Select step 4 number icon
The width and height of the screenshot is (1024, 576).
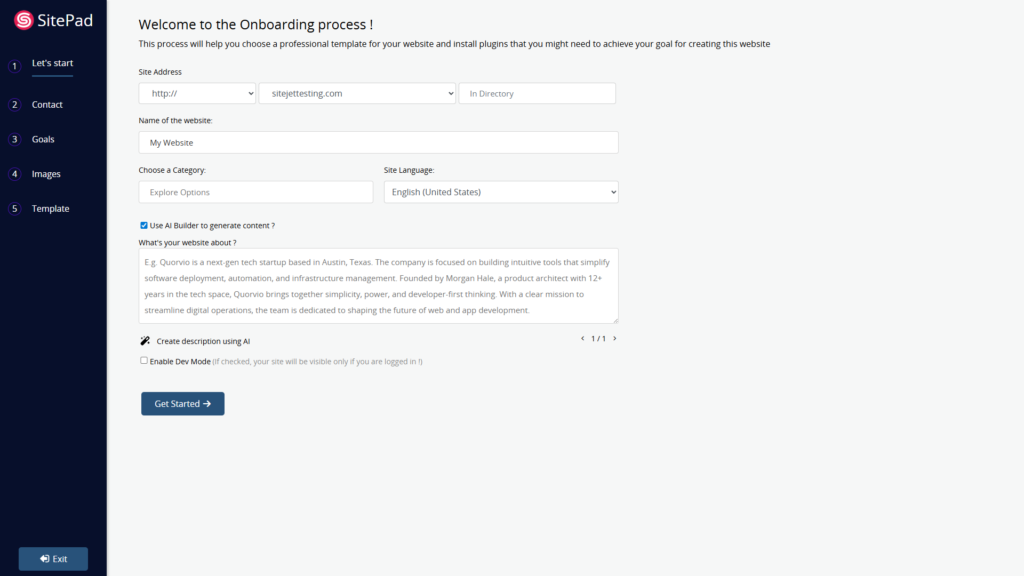14,174
